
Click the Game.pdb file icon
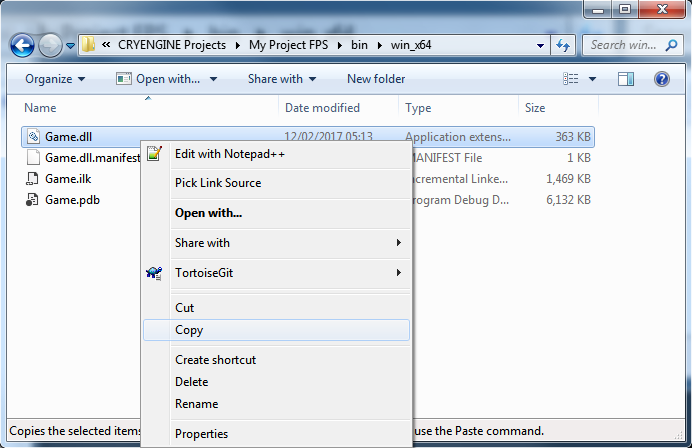pyautogui.click(x=32, y=200)
